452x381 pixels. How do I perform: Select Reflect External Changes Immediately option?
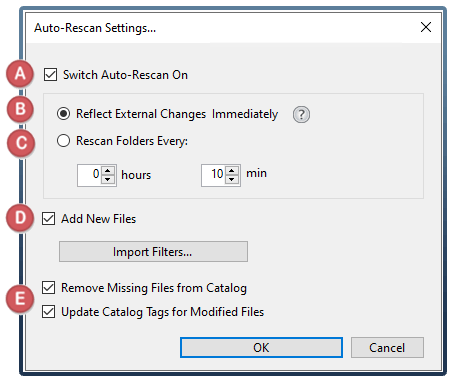[x=63, y=114]
